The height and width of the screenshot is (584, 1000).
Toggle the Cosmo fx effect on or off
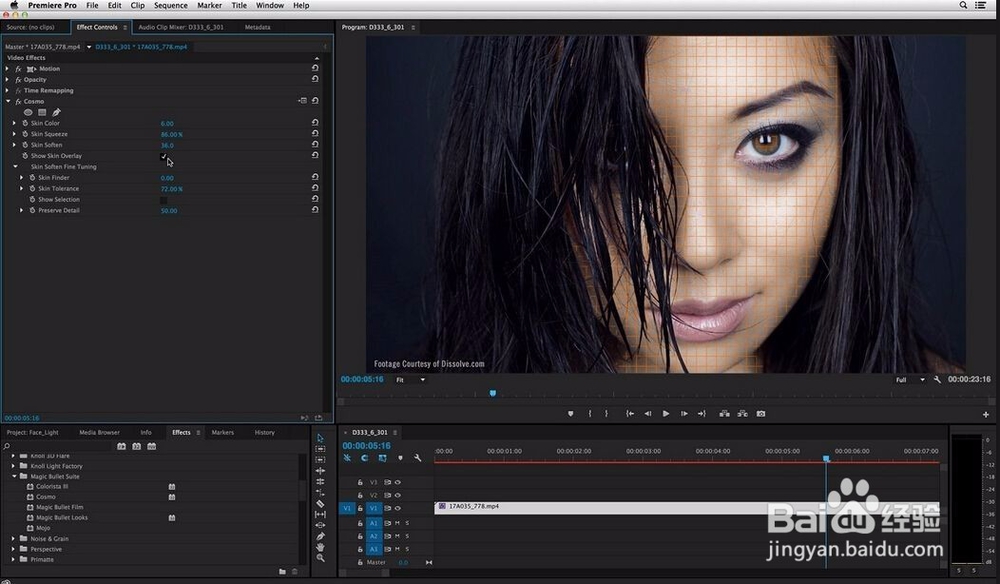pyautogui.click(x=18, y=101)
